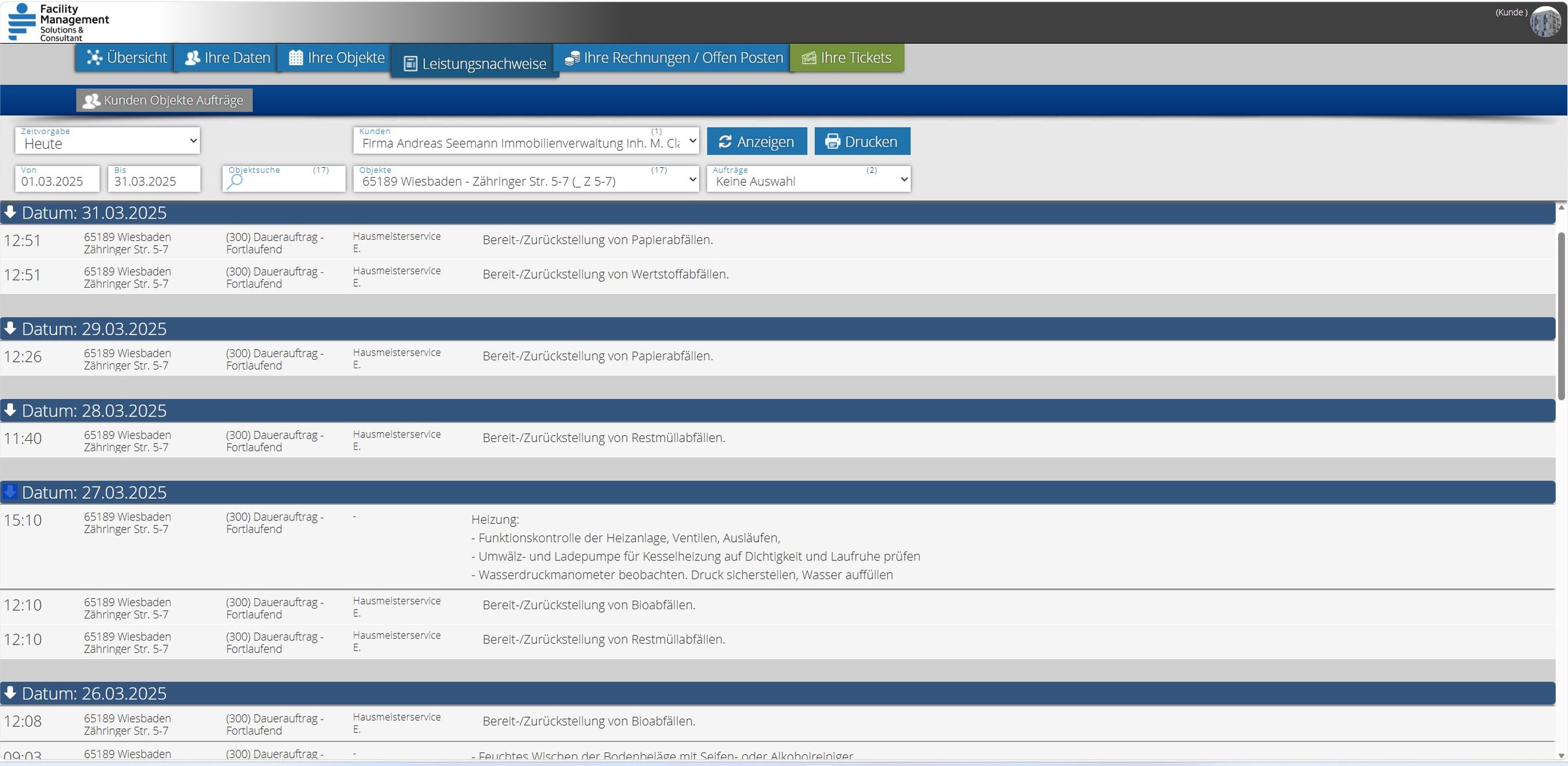This screenshot has width=1568, height=766.
Task: Click the 'Heizung:' description heading
Action: tap(495, 520)
